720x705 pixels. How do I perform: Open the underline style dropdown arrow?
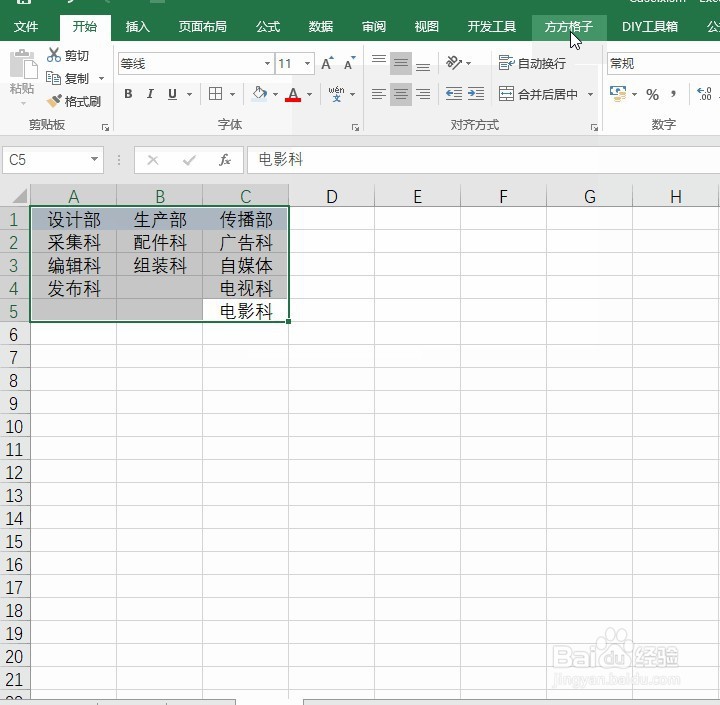[189, 95]
